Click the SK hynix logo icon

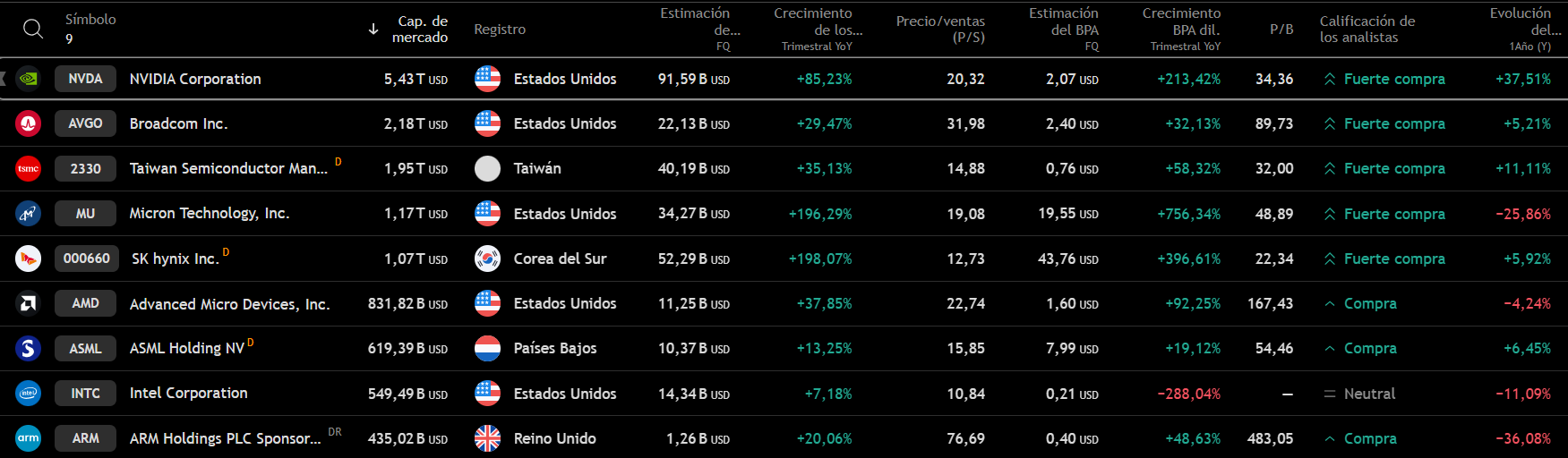[x=29, y=259]
